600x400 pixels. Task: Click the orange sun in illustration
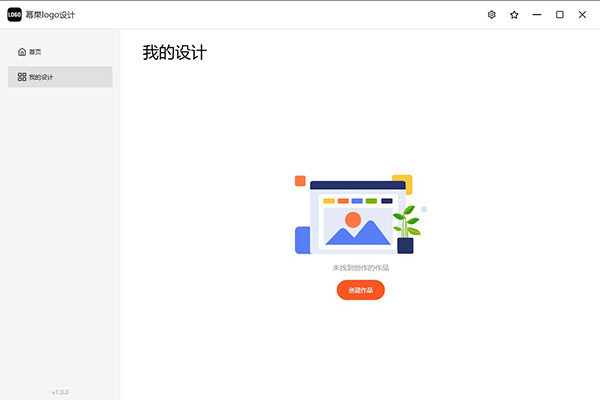pyautogui.click(x=353, y=220)
